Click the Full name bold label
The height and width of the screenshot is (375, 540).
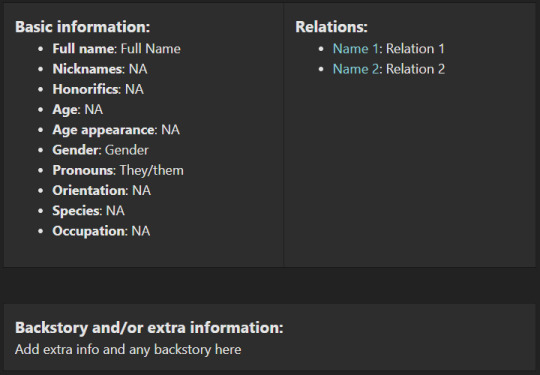pyautogui.click(x=83, y=49)
